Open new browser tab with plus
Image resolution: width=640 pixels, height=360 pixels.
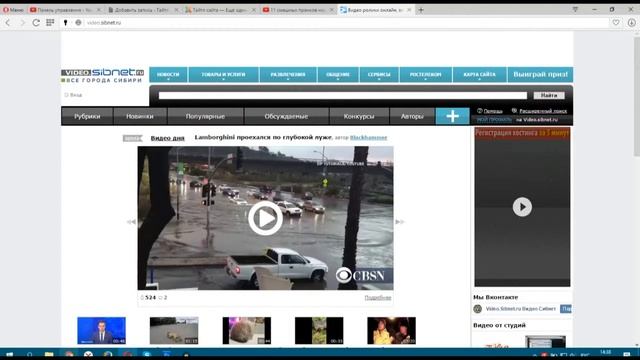click(420, 10)
